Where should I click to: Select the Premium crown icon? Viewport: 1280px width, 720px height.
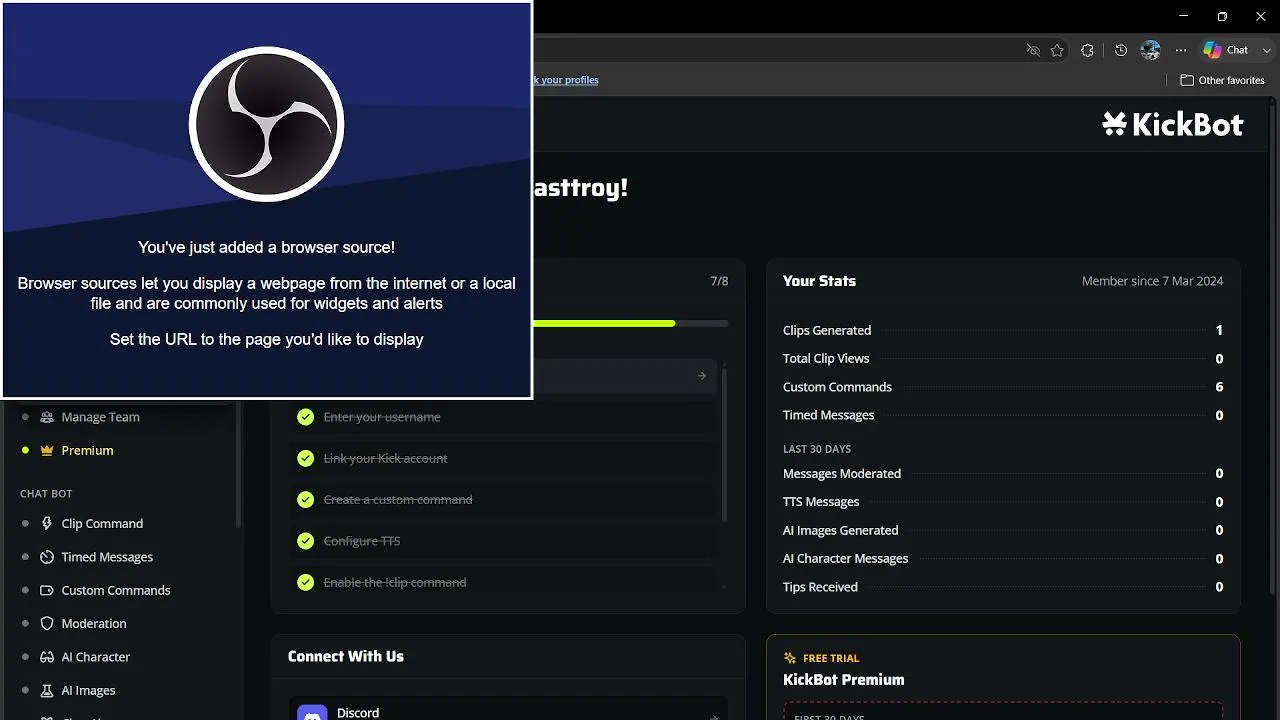click(x=46, y=450)
